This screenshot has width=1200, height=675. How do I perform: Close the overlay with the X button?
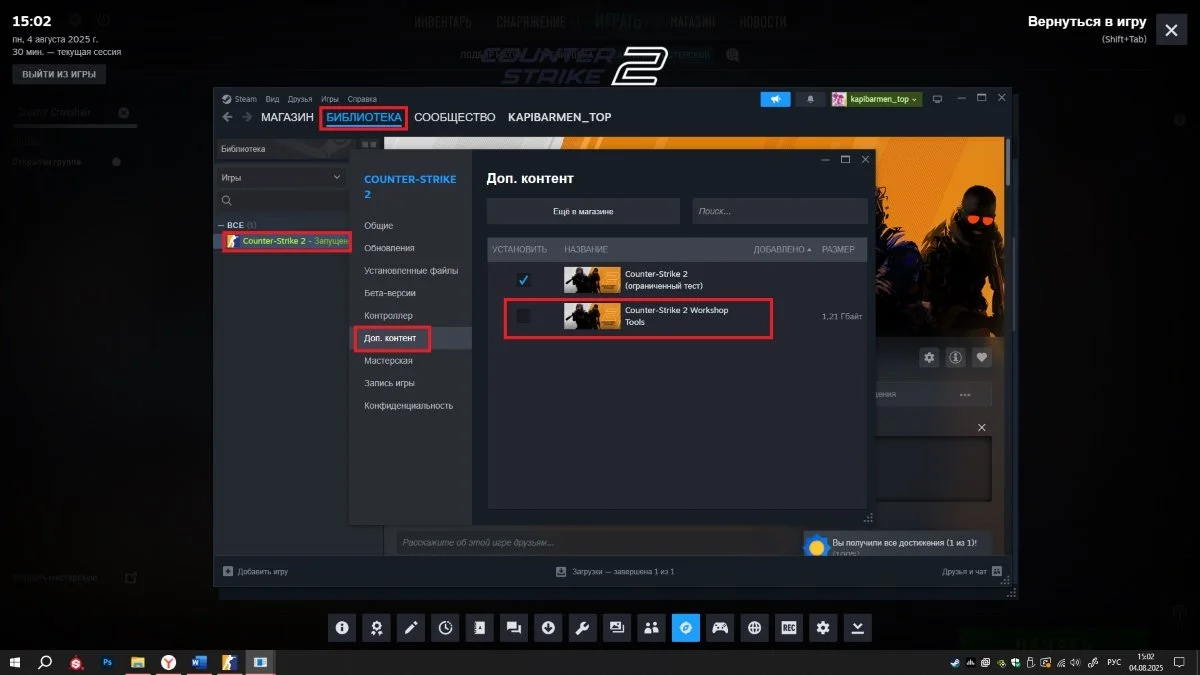[1171, 30]
